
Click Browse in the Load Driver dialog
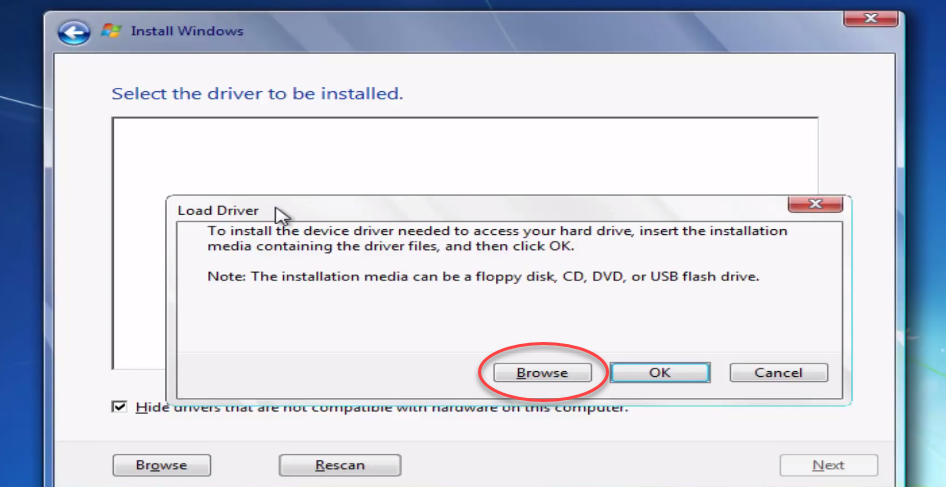[542, 372]
